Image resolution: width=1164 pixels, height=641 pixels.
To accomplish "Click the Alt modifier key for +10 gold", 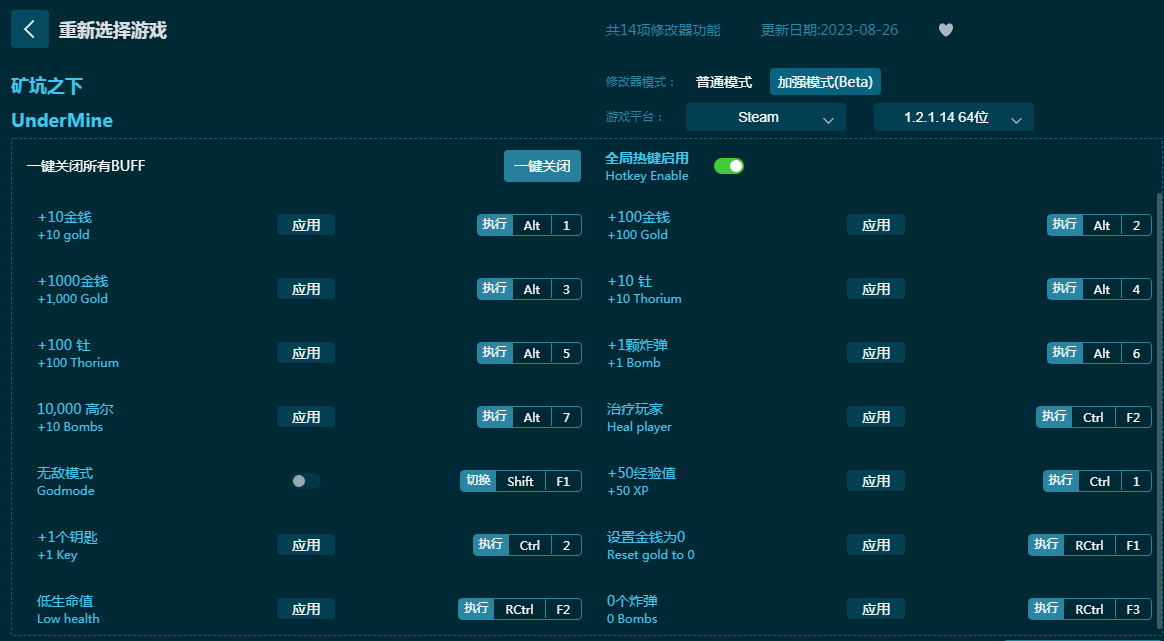I will (x=532, y=225).
